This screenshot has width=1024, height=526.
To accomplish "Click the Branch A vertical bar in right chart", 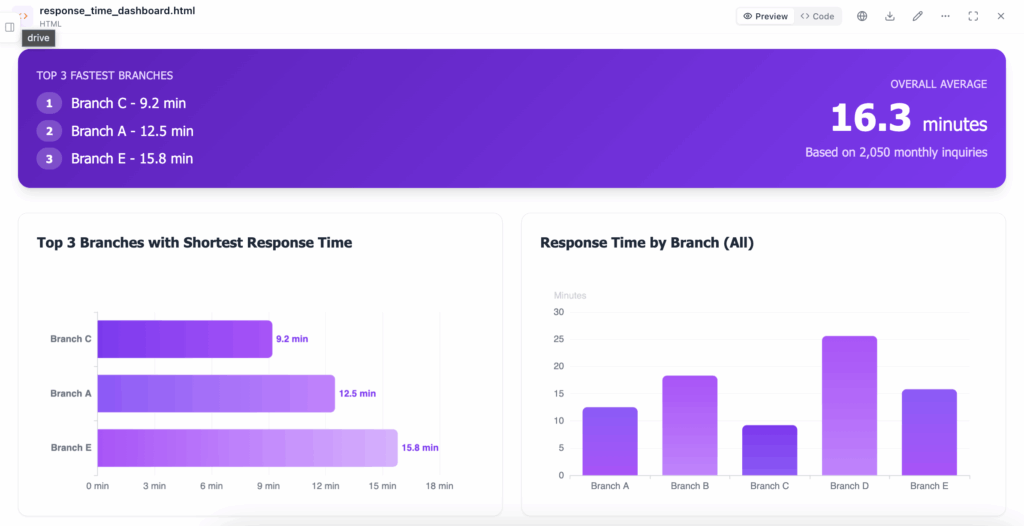I will click(x=610, y=441).
